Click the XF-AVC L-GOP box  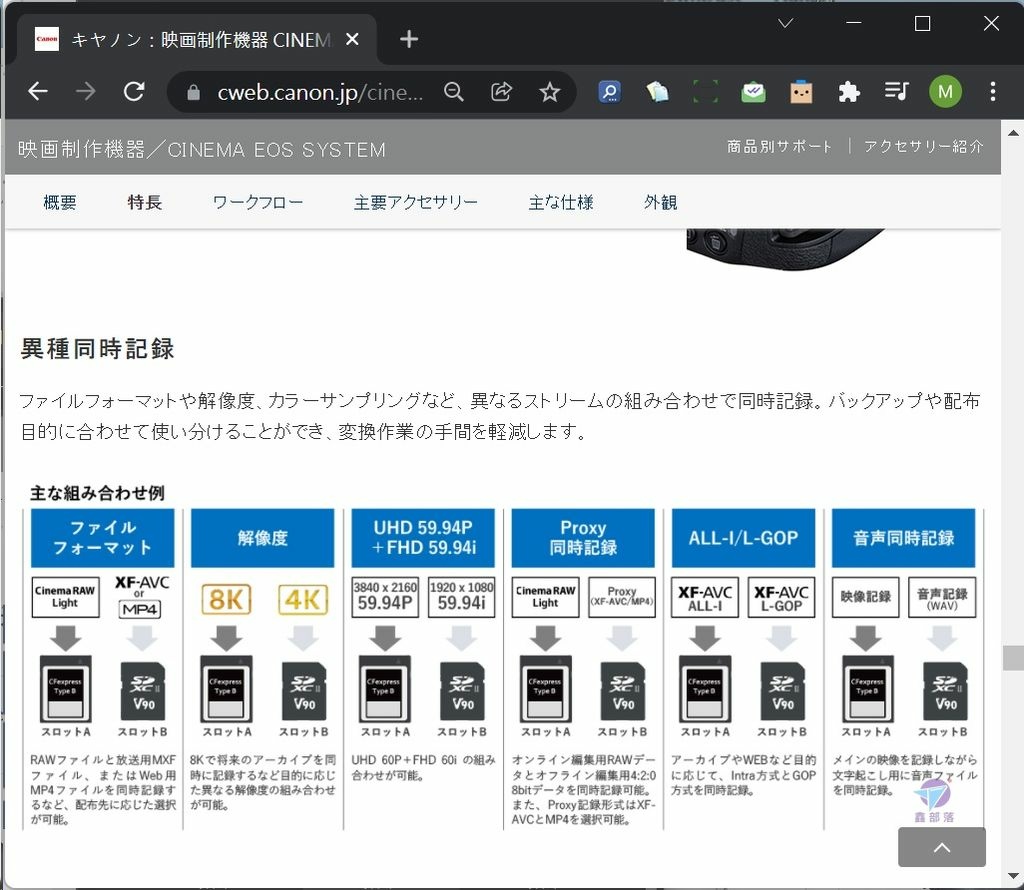(x=781, y=597)
